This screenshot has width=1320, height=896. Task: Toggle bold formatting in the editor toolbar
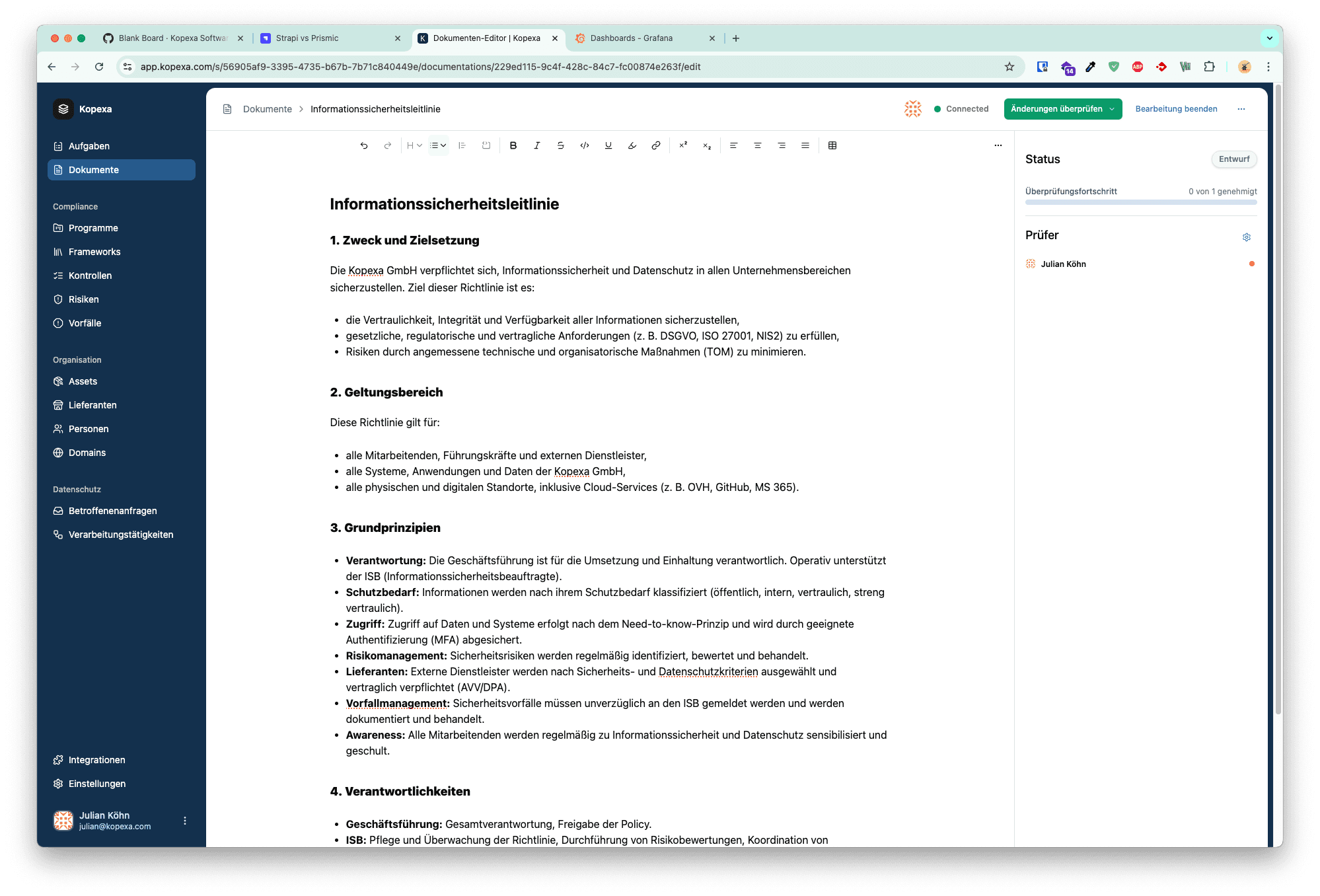coord(513,145)
